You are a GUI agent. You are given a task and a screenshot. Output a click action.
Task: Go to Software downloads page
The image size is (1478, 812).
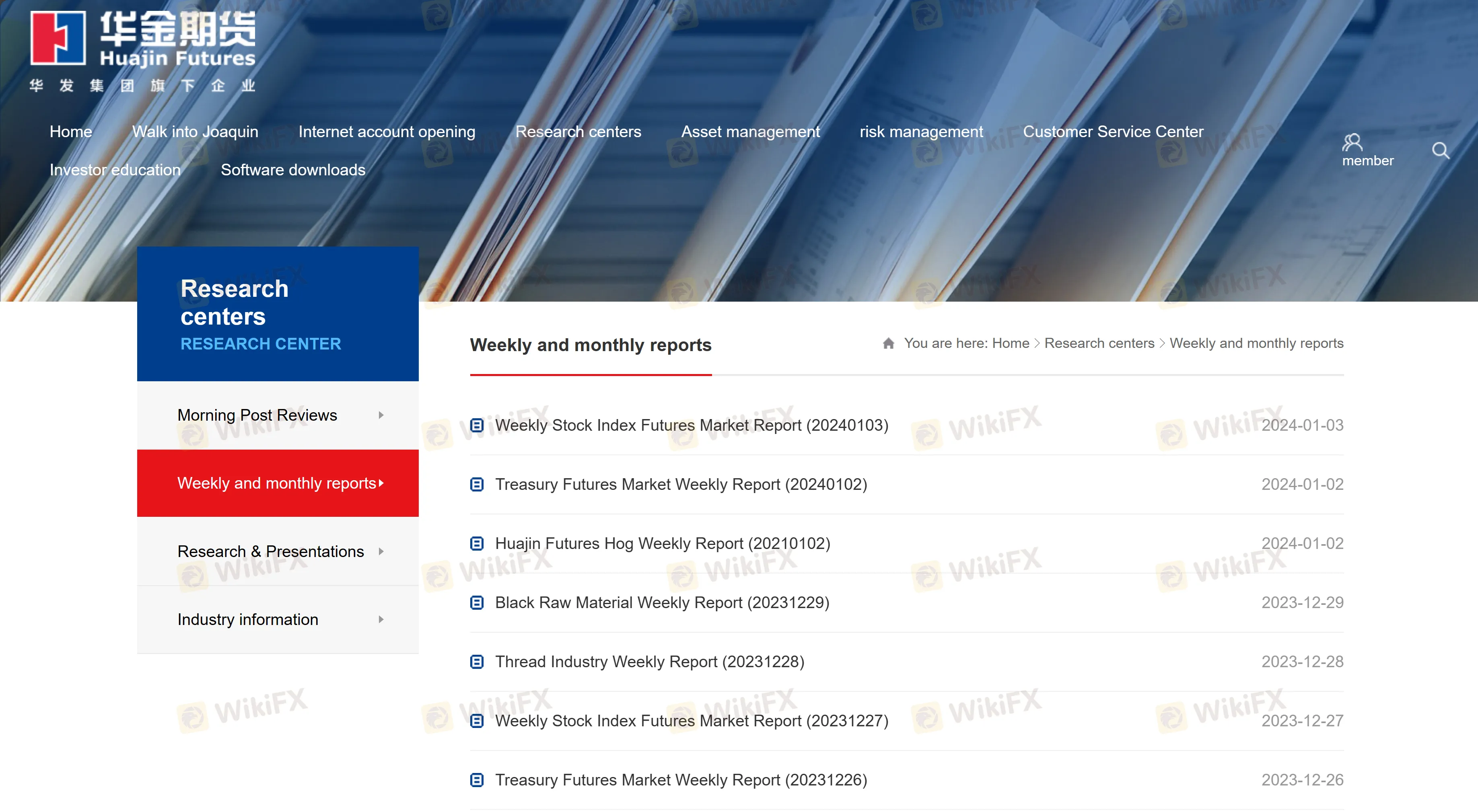(x=292, y=170)
